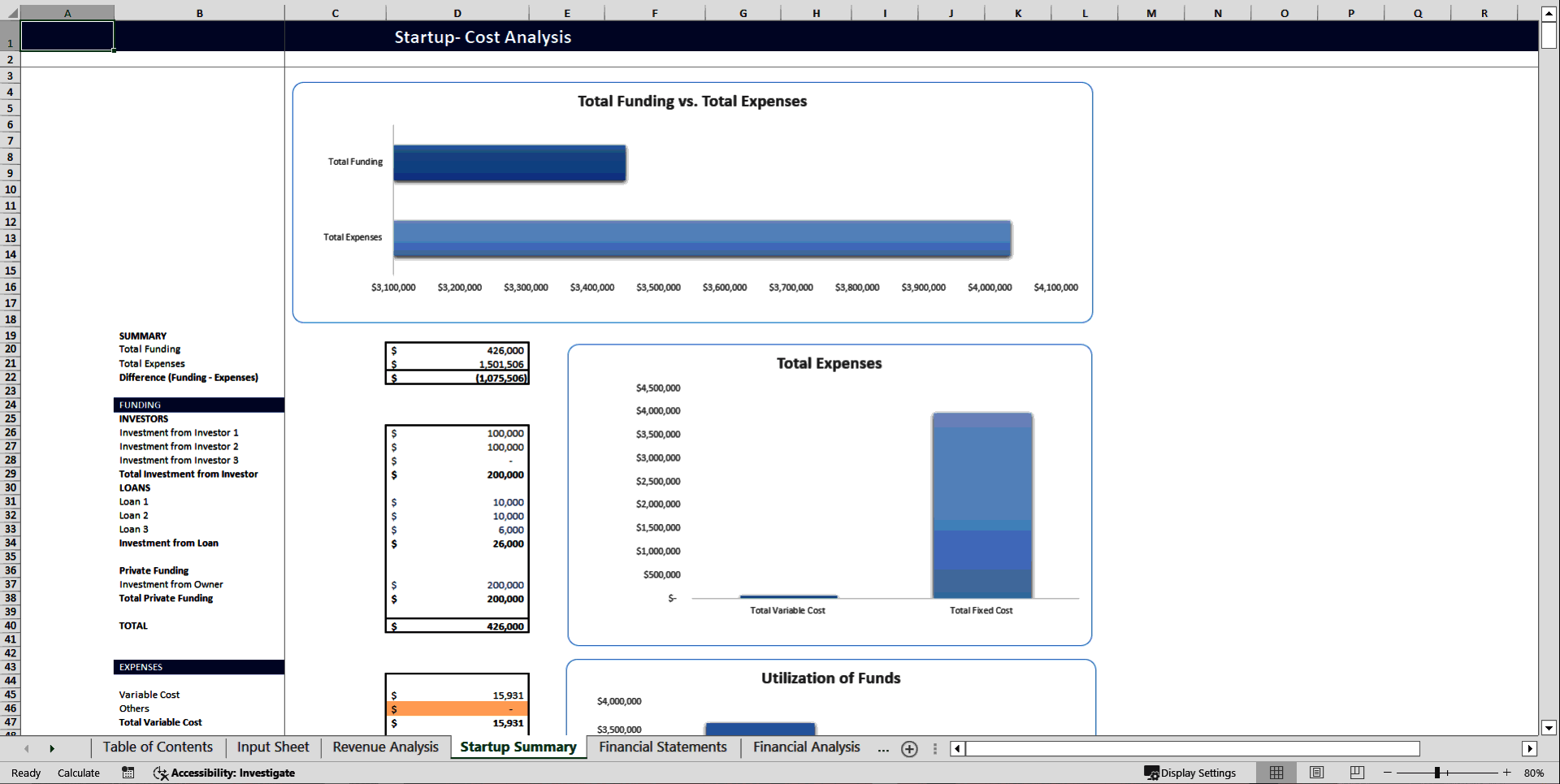The height and width of the screenshot is (784, 1560).
Task: Switch to Normal view icon
Action: tap(1276, 773)
